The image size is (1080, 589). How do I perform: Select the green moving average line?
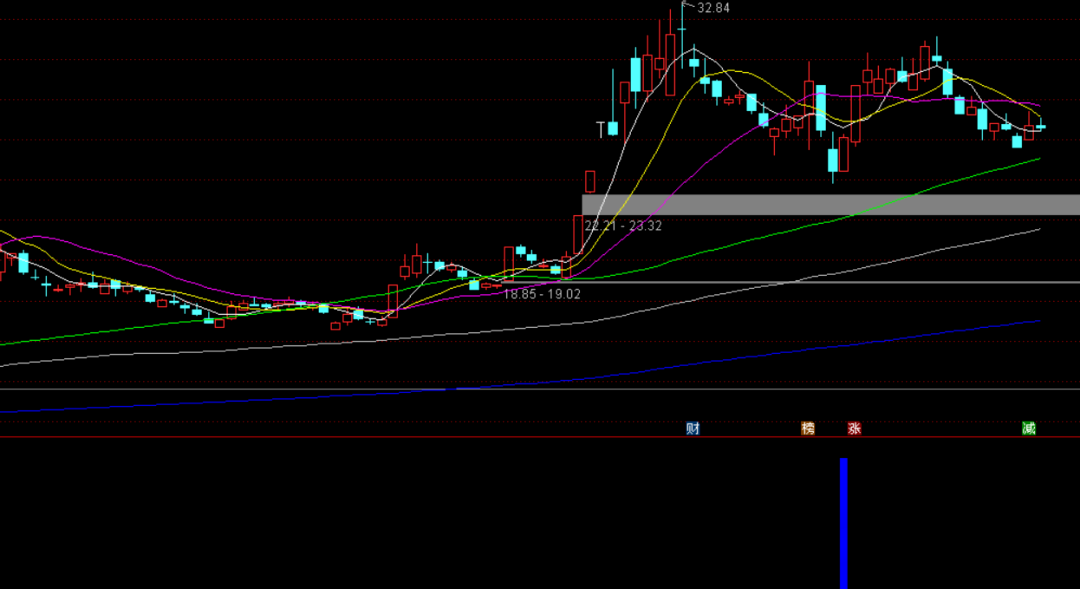point(760,236)
